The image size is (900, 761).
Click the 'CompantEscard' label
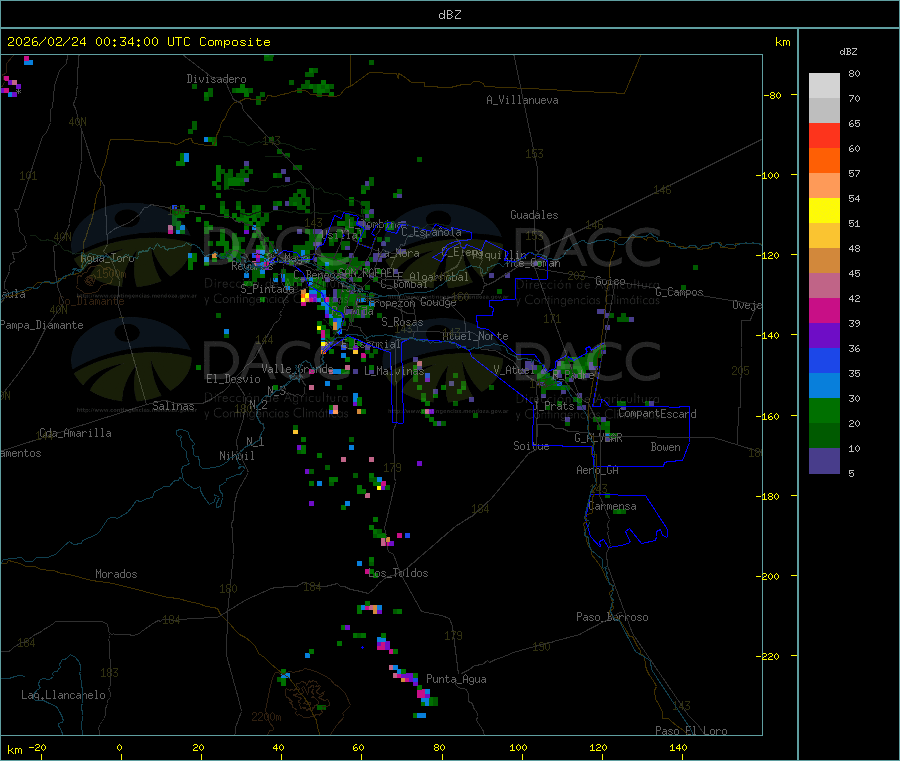pyautogui.click(x=657, y=413)
